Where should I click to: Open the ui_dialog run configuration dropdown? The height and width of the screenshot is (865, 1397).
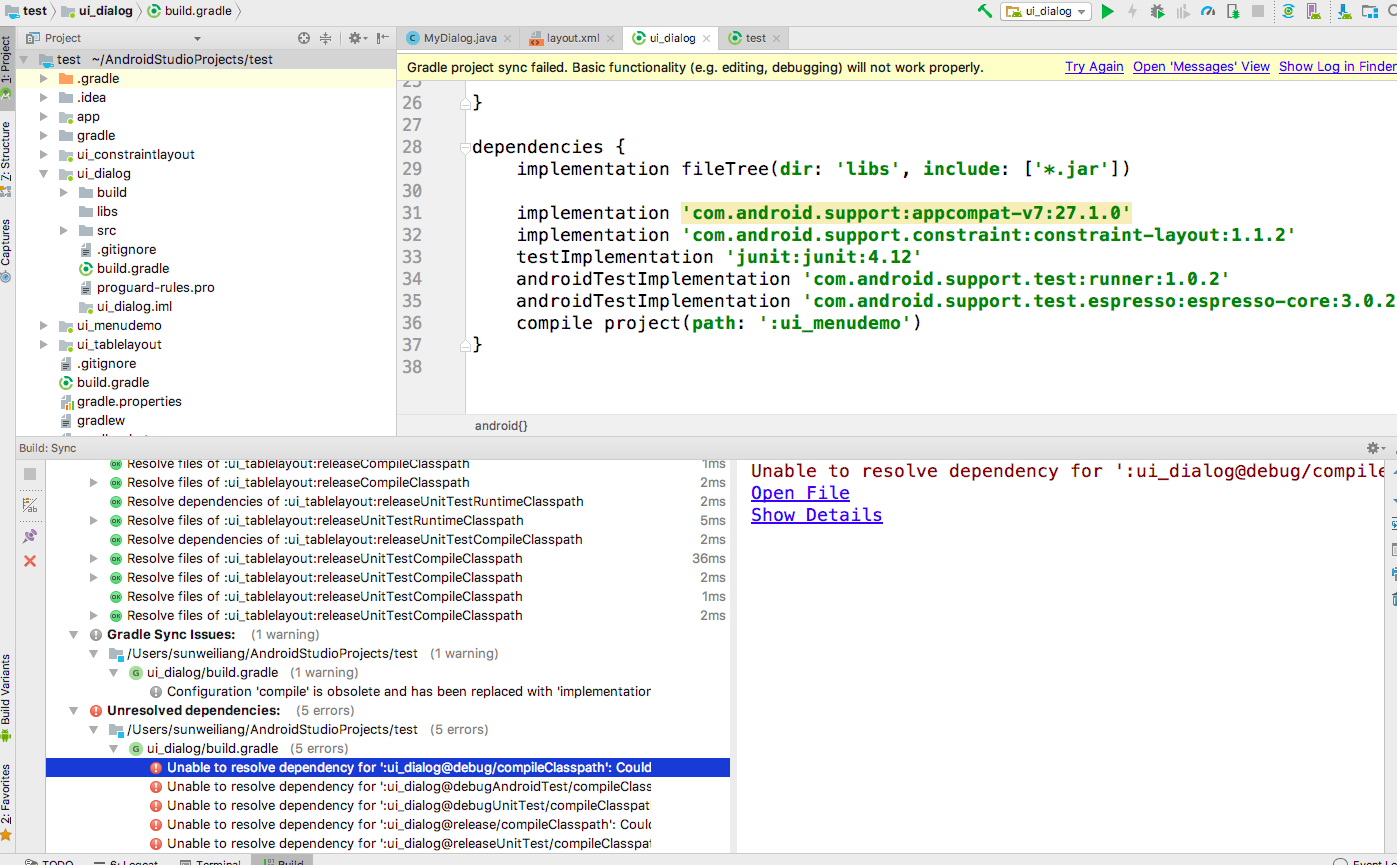[1046, 11]
